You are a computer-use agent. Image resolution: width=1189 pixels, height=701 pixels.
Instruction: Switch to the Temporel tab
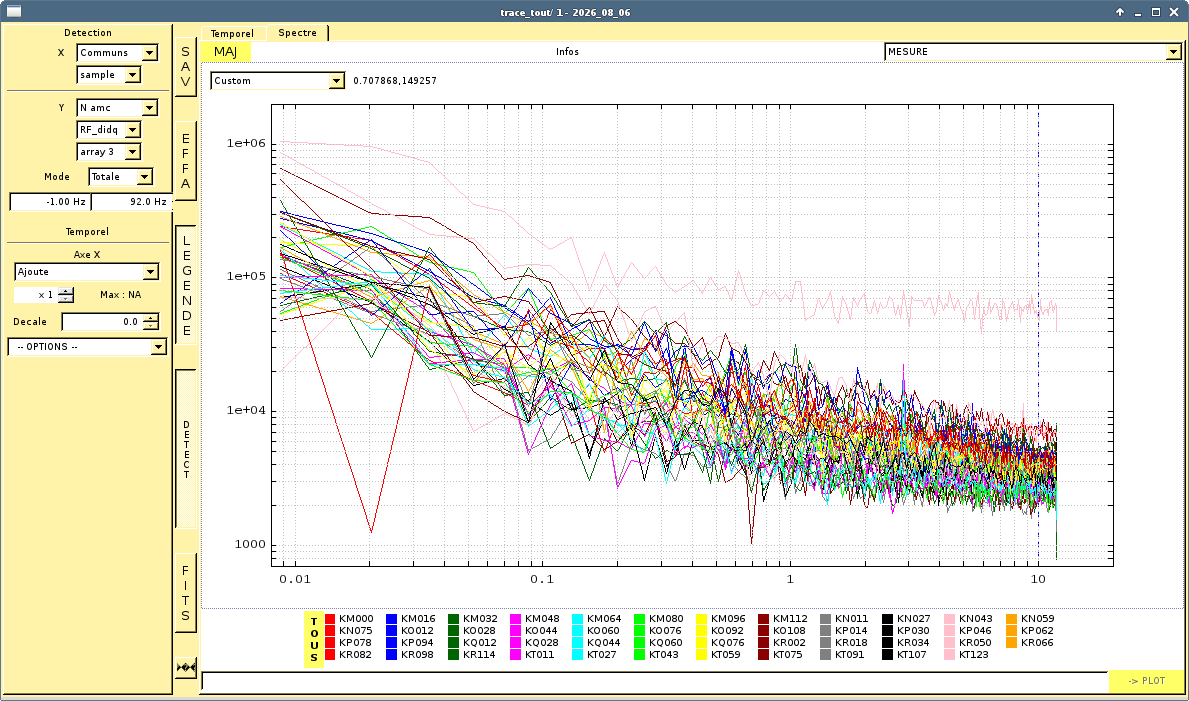234,33
